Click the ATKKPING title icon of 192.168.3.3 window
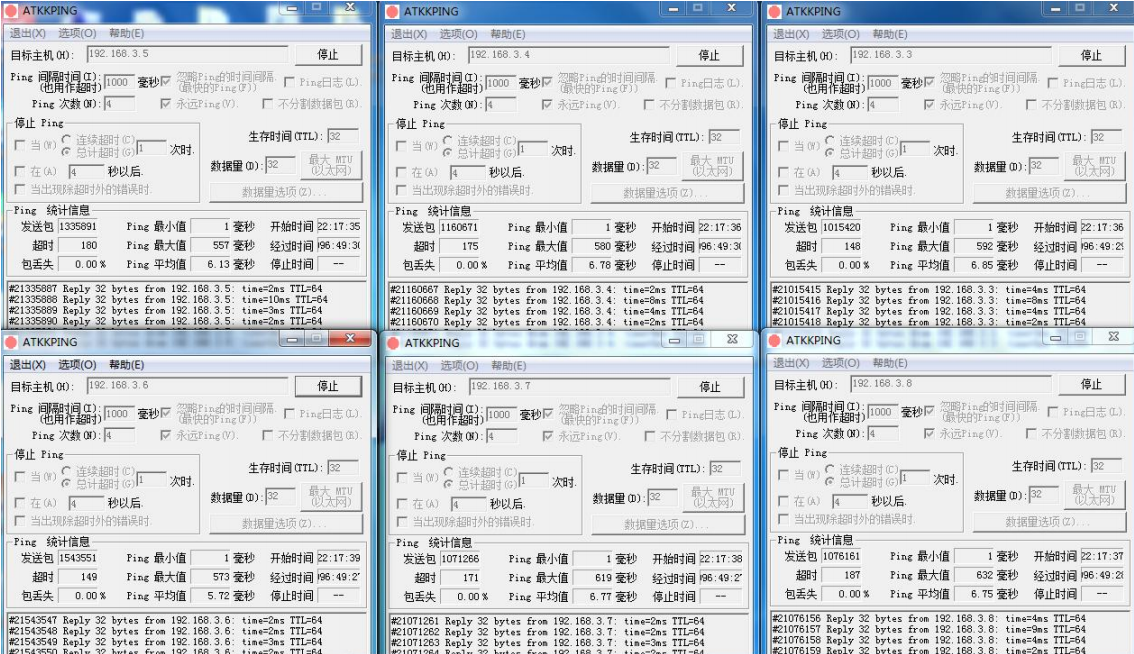 coord(775,12)
